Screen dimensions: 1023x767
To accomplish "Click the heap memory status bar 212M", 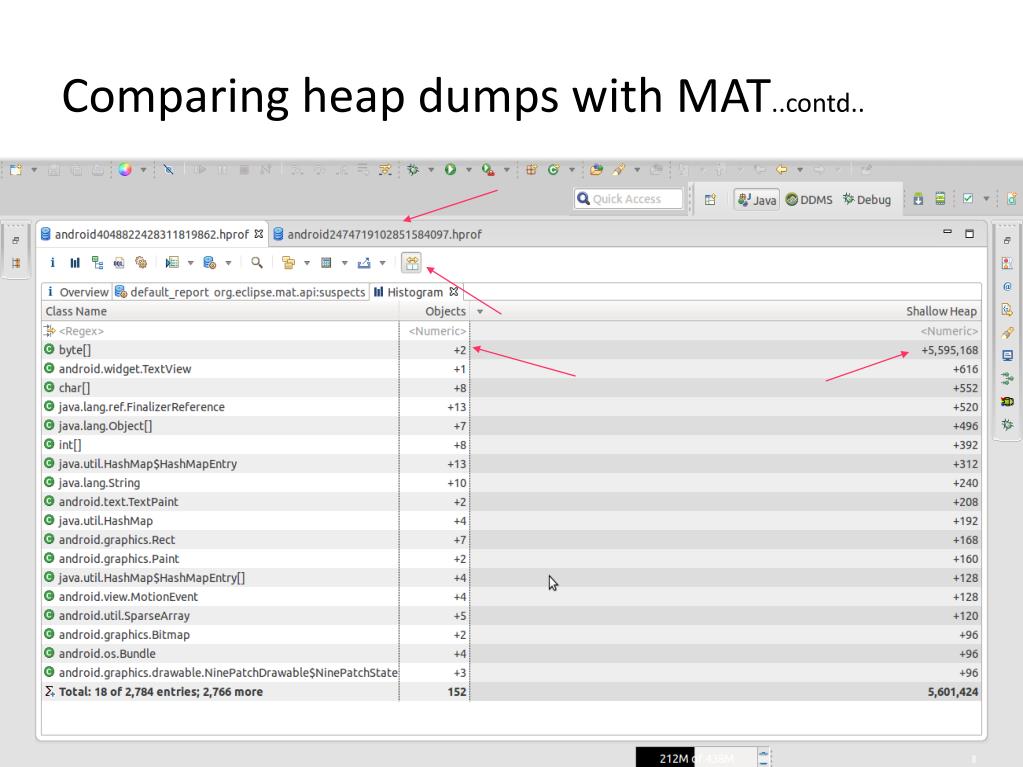I will (x=697, y=758).
